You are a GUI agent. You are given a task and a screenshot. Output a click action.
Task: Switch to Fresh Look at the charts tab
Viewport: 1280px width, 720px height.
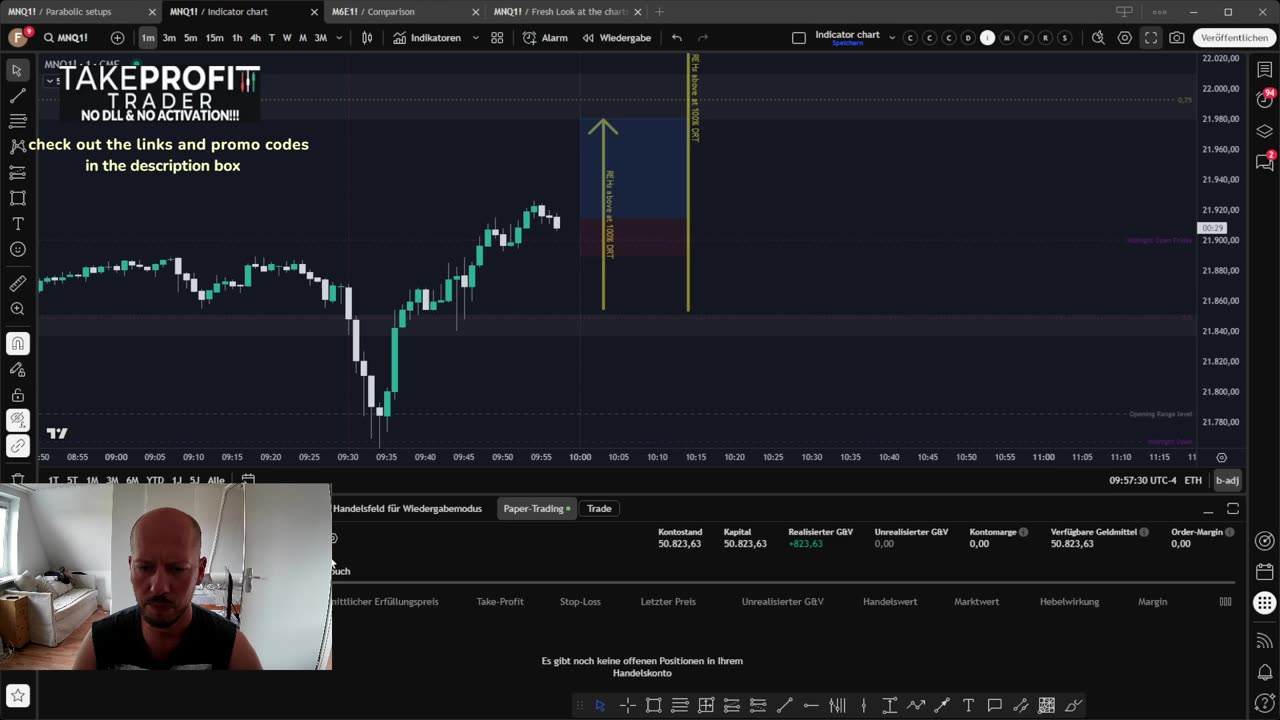[565, 12]
